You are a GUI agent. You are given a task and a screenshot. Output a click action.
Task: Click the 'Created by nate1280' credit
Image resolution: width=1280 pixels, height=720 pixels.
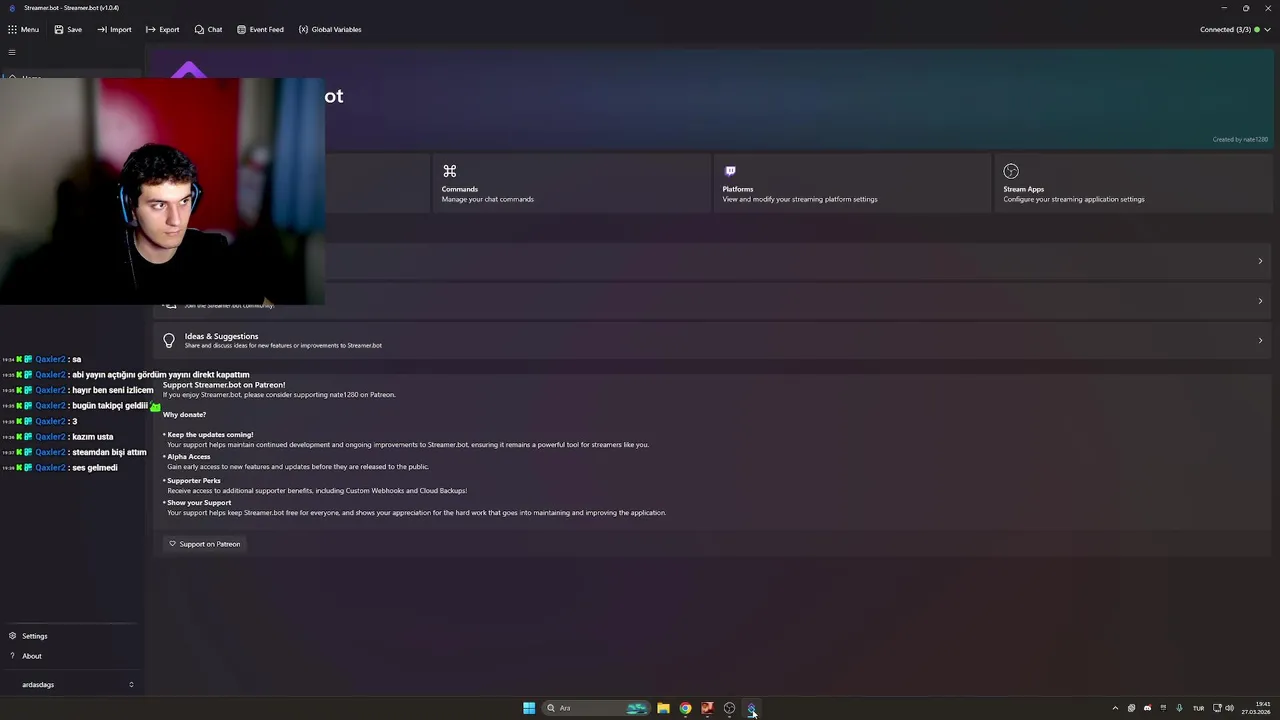1240,139
